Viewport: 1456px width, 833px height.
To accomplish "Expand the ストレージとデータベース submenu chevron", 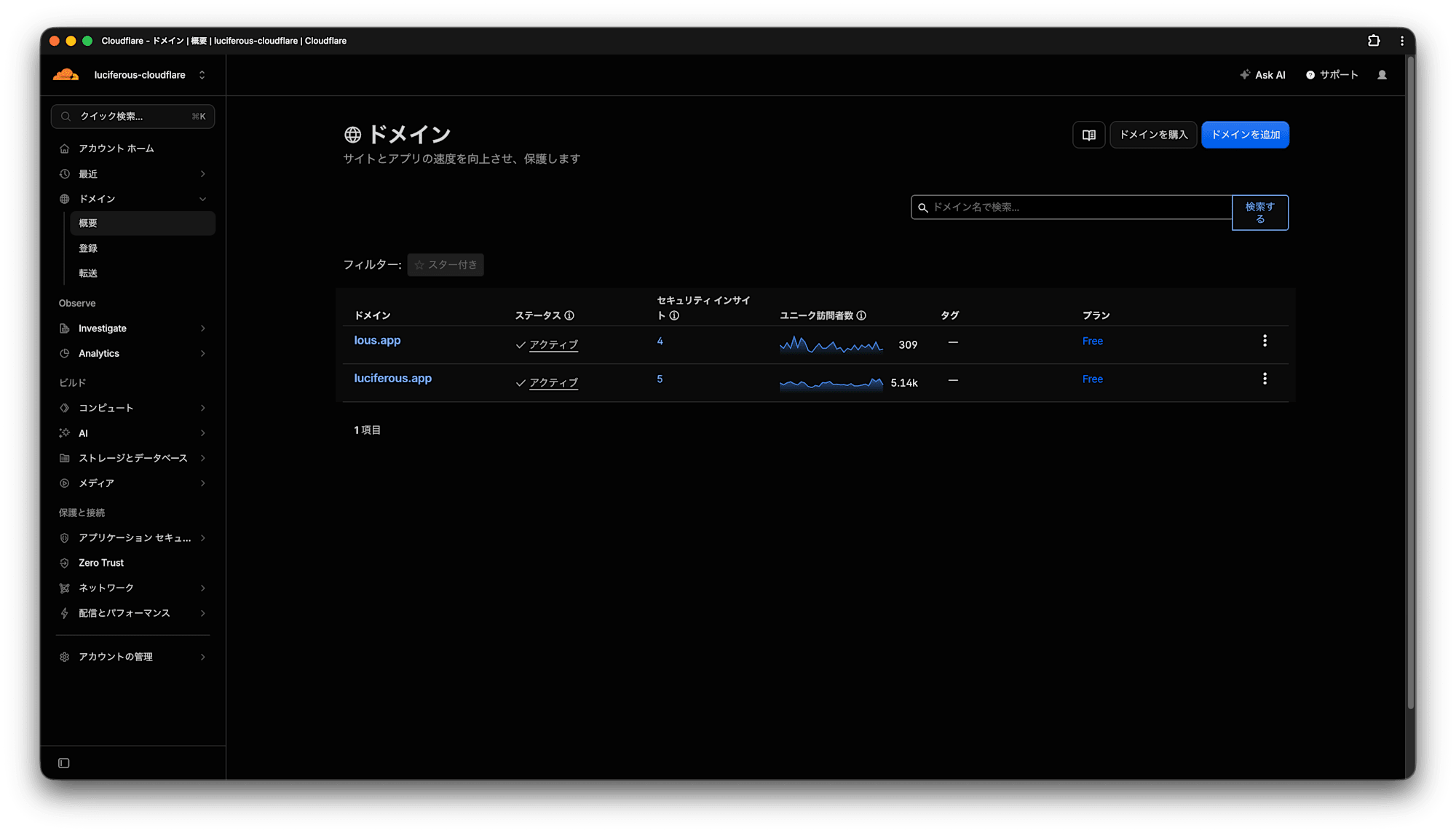I will [203, 458].
